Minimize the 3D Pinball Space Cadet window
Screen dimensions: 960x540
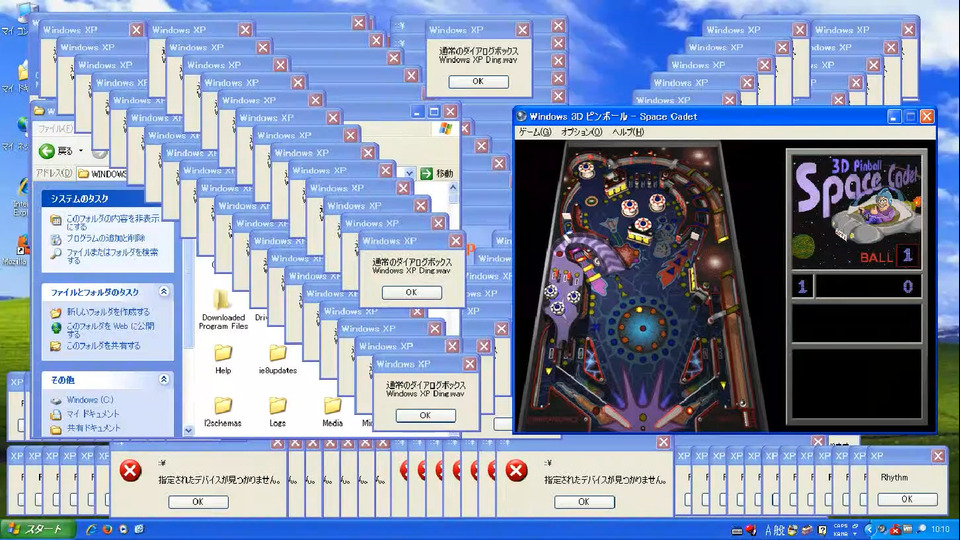[894, 116]
